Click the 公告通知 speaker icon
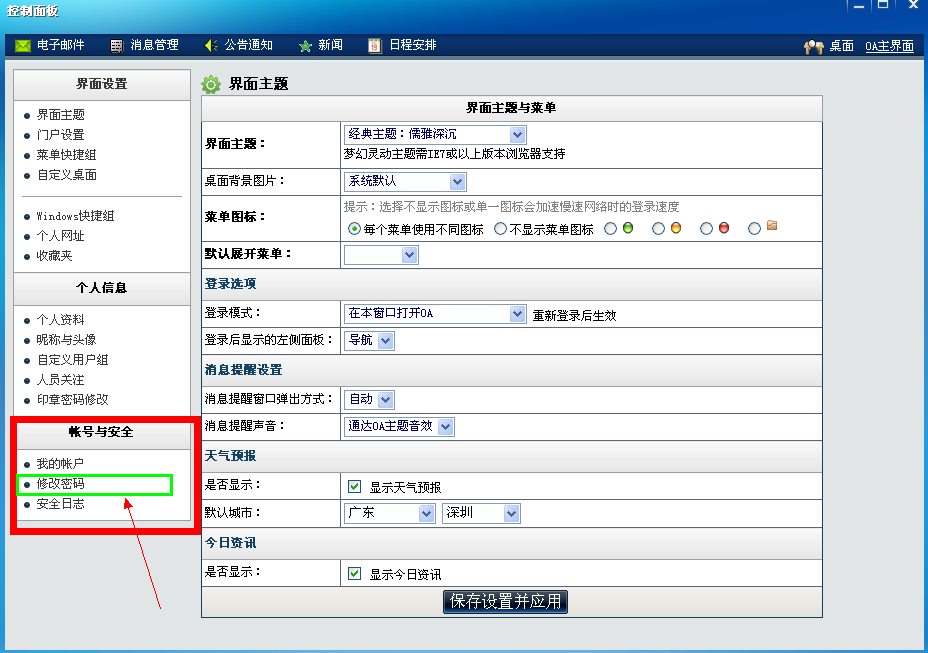The width and height of the screenshot is (928, 653). (211, 46)
